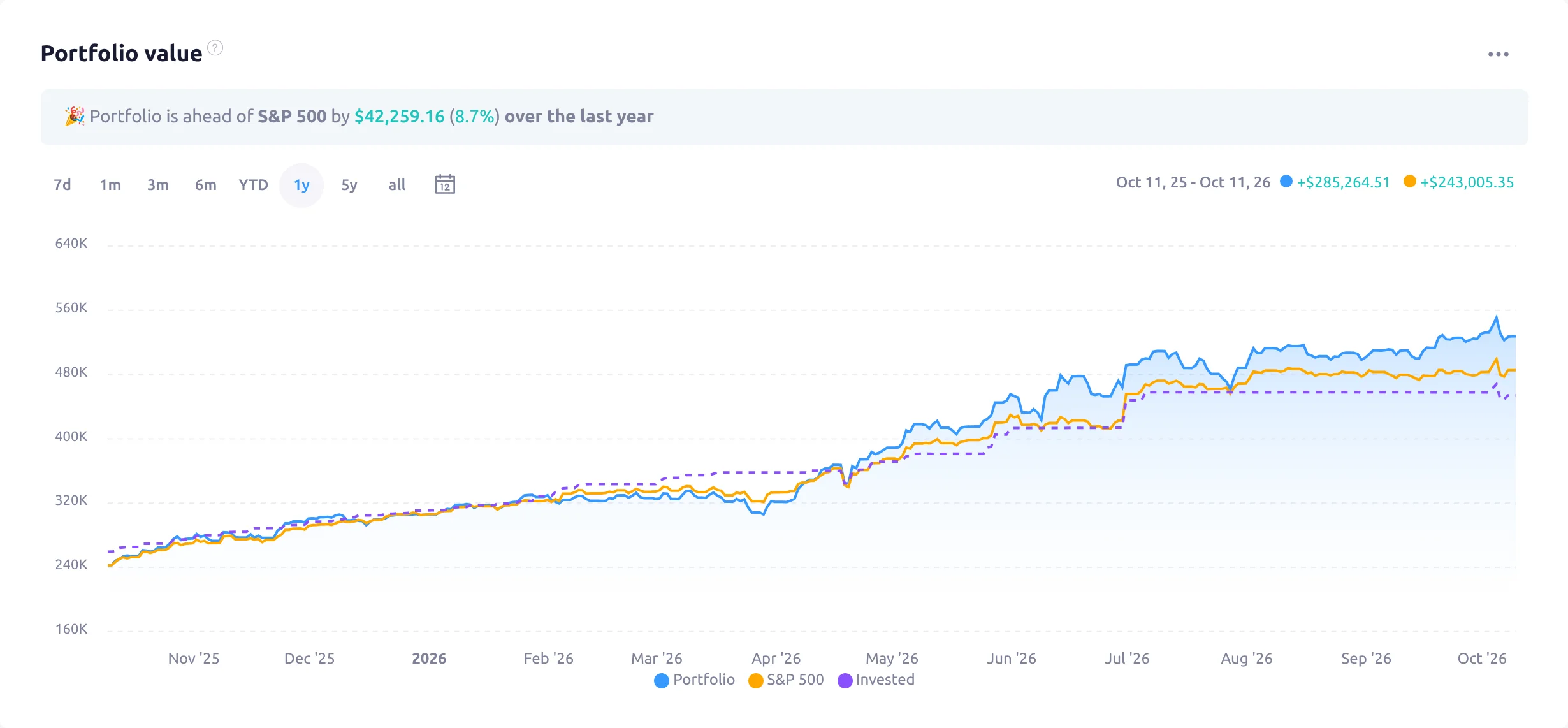Click the blue dot next to +$285,264.51
1568x728 pixels.
coord(1286,182)
